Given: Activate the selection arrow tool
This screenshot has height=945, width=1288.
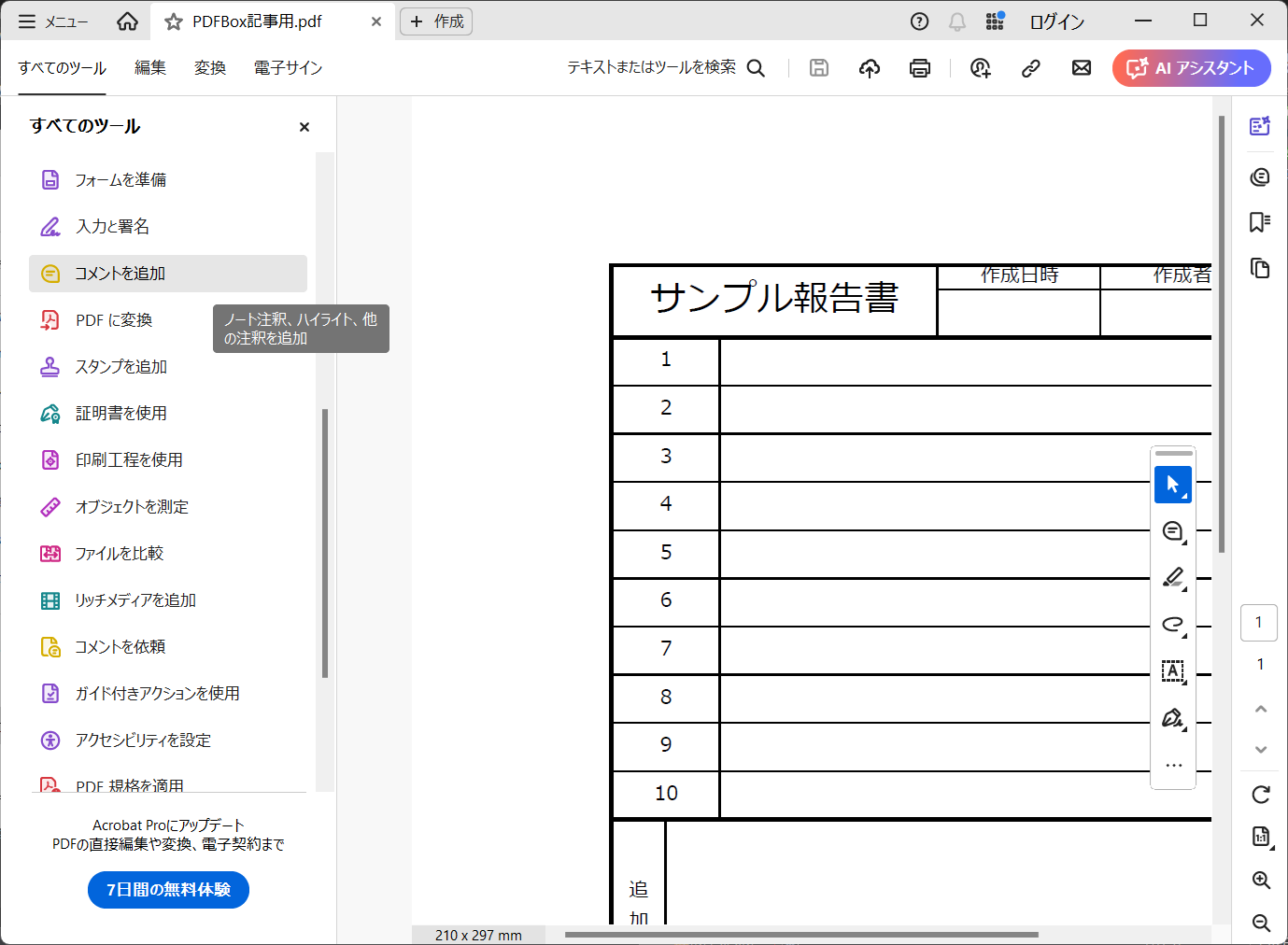Looking at the screenshot, I should pos(1172,485).
